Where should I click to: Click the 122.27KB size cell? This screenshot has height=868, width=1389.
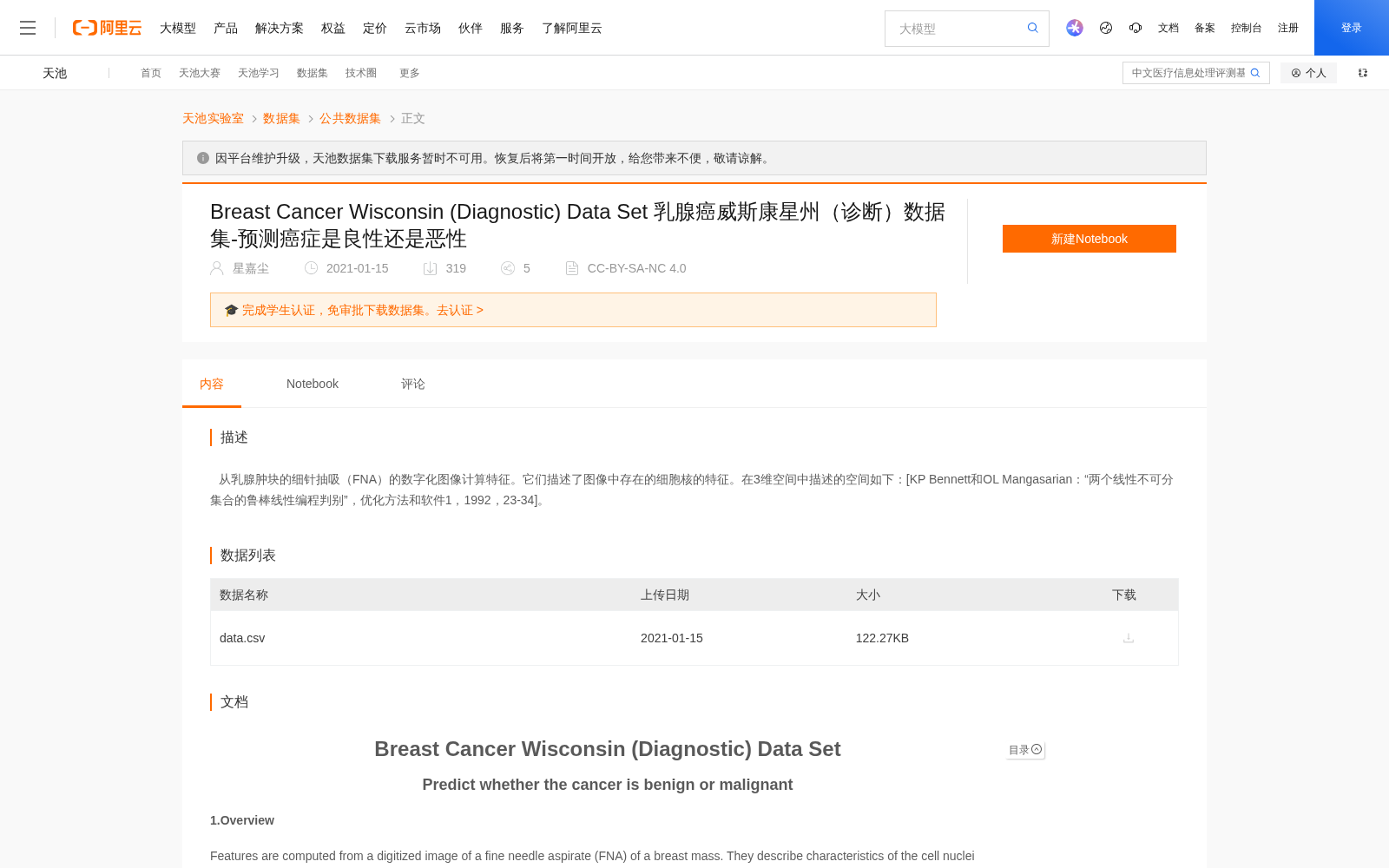pyautogui.click(x=882, y=638)
